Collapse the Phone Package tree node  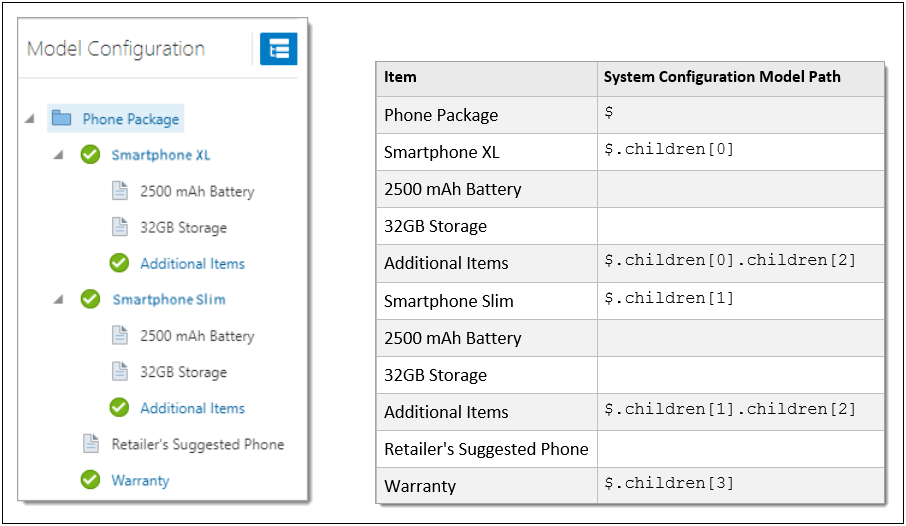tap(30, 119)
